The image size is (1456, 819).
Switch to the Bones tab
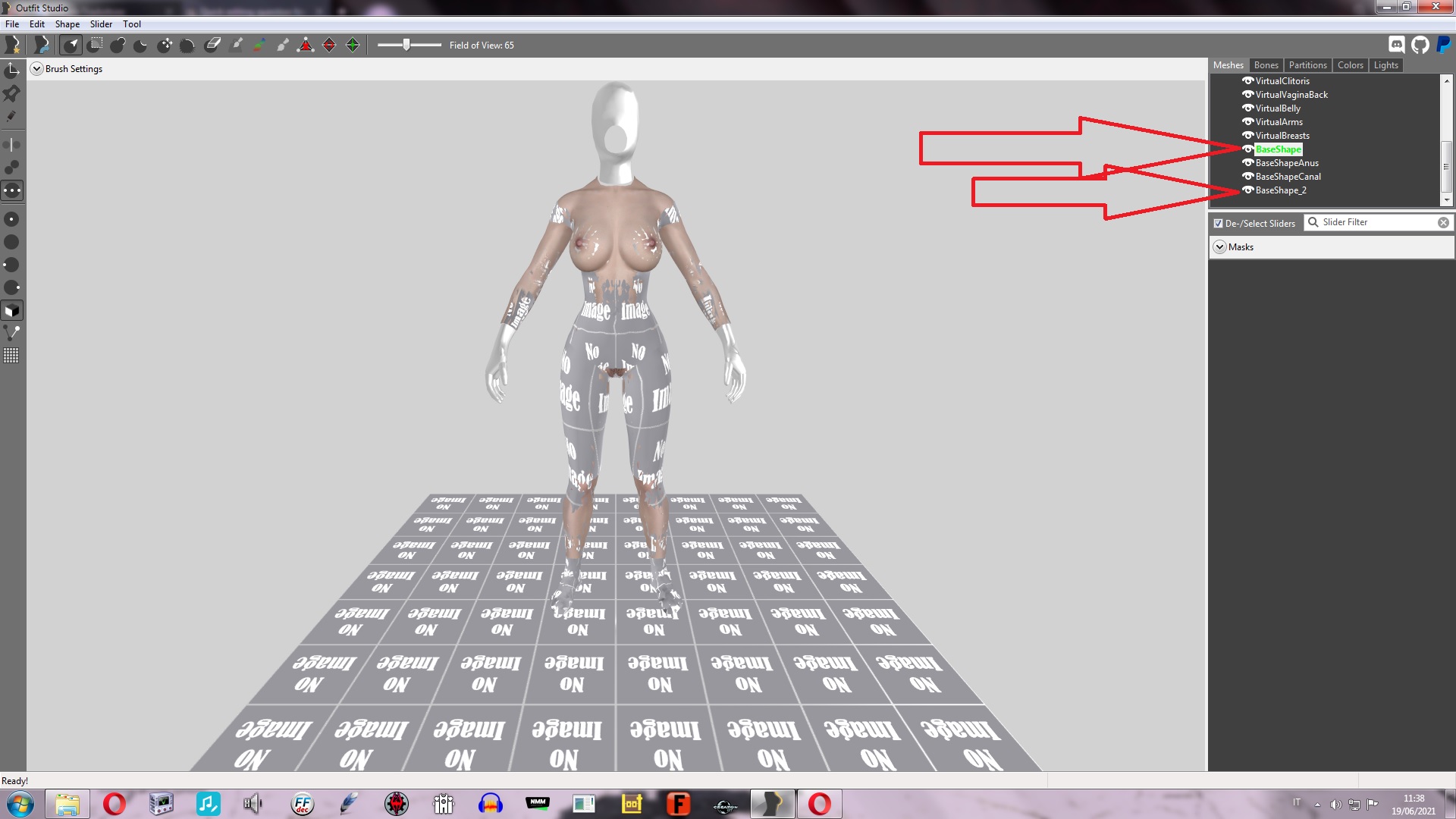pos(1266,65)
